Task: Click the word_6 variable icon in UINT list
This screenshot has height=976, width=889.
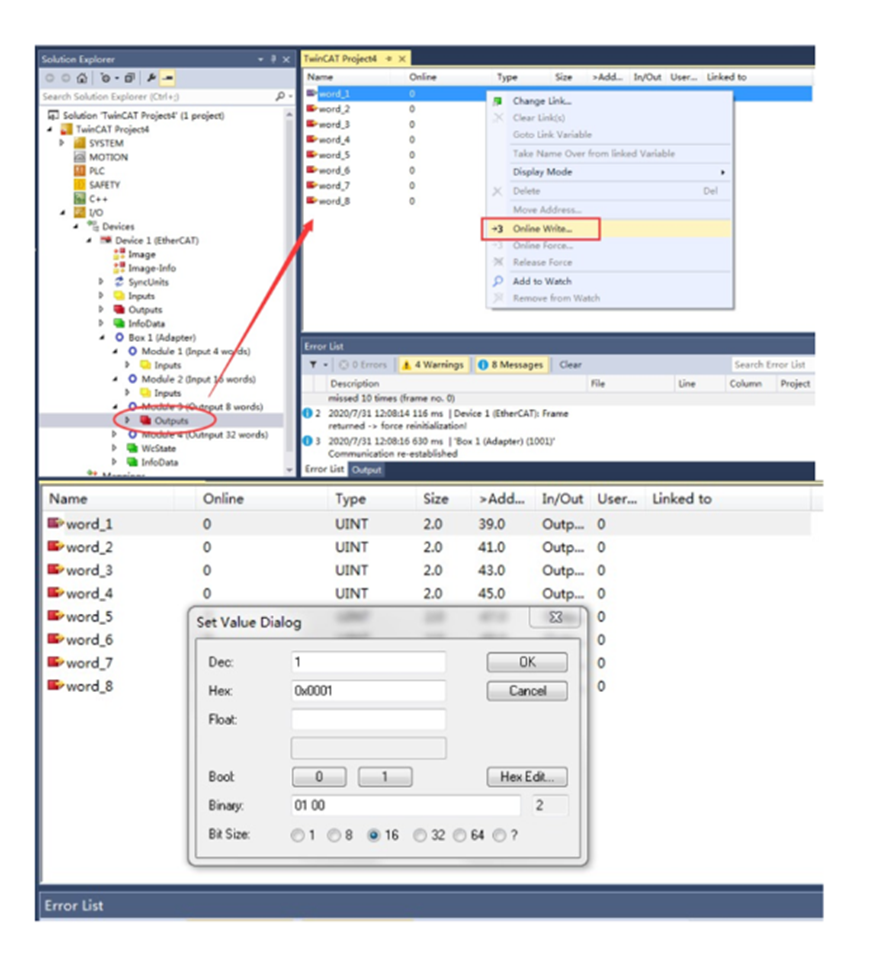Action: 56,639
